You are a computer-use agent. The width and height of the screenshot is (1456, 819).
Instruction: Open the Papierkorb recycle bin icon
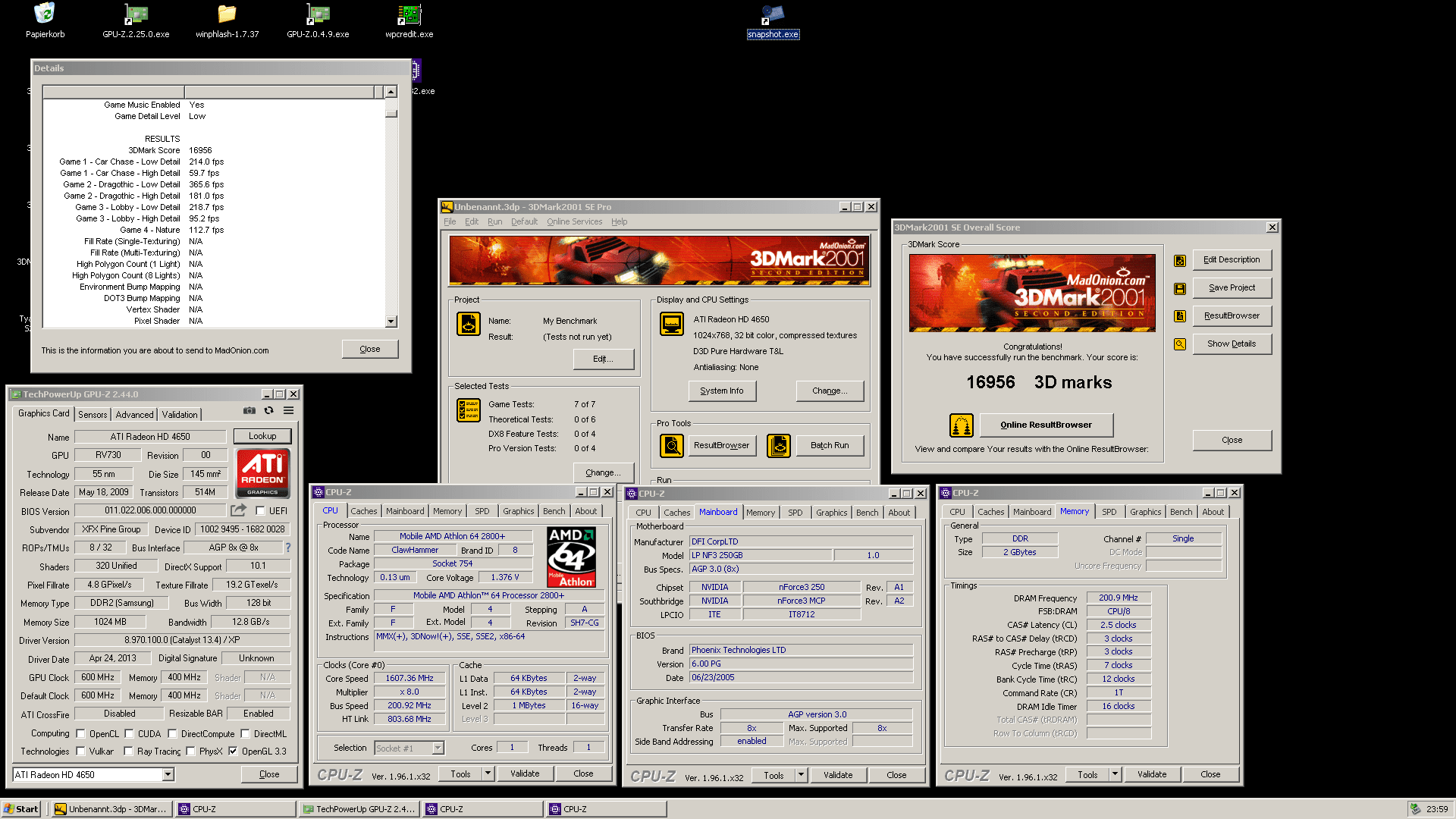(x=45, y=14)
